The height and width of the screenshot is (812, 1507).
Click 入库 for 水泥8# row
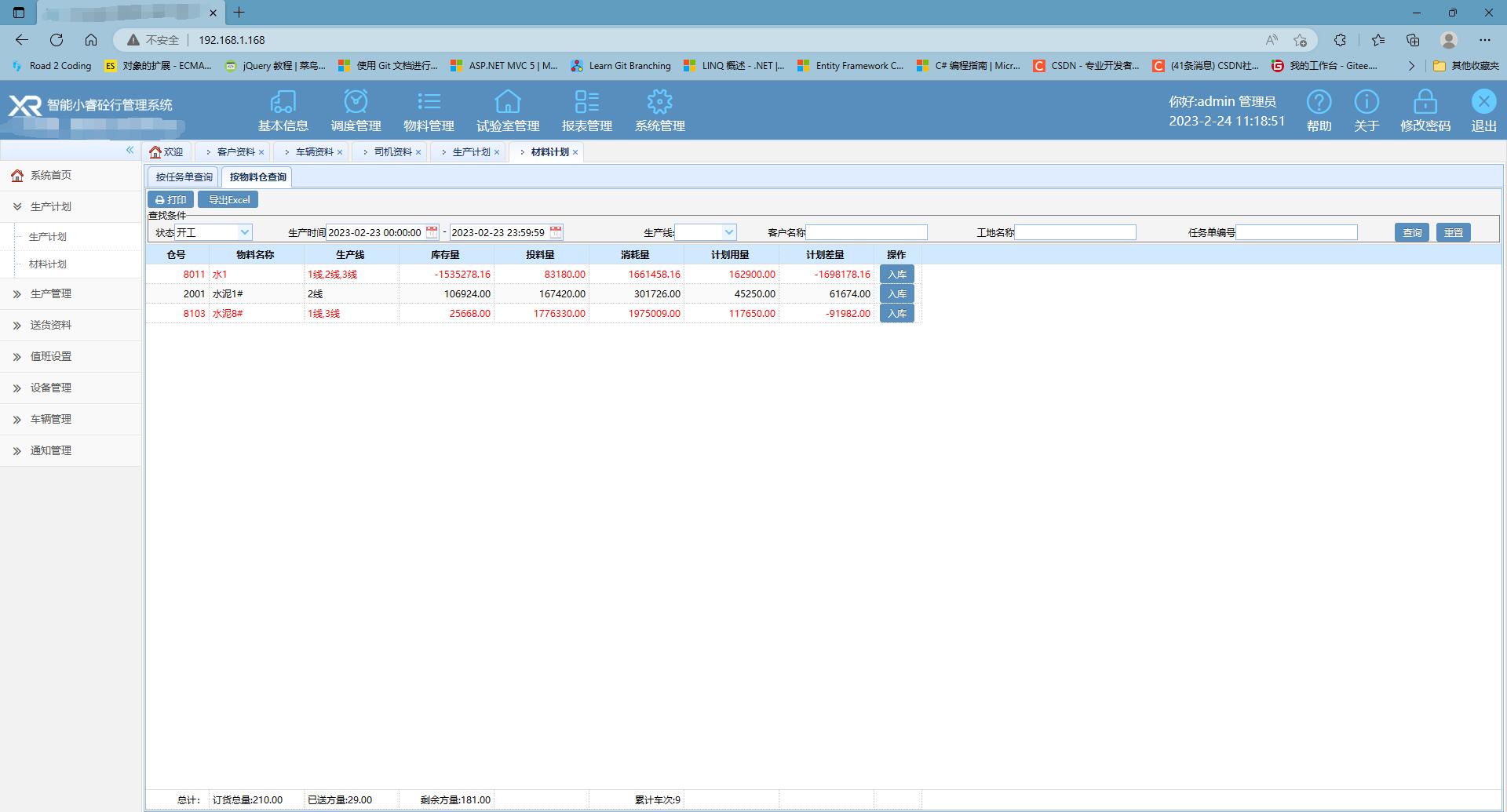point(896,314)
